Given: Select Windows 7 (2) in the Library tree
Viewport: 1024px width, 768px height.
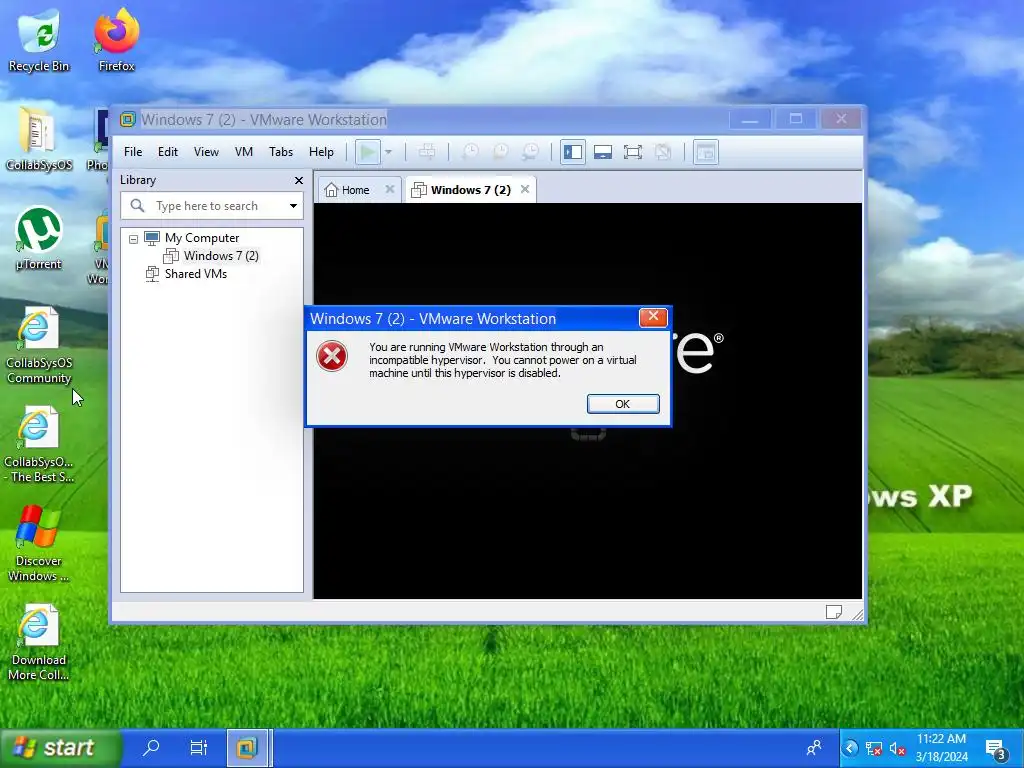Looking at the screenshot, I should tap(221, 255).
